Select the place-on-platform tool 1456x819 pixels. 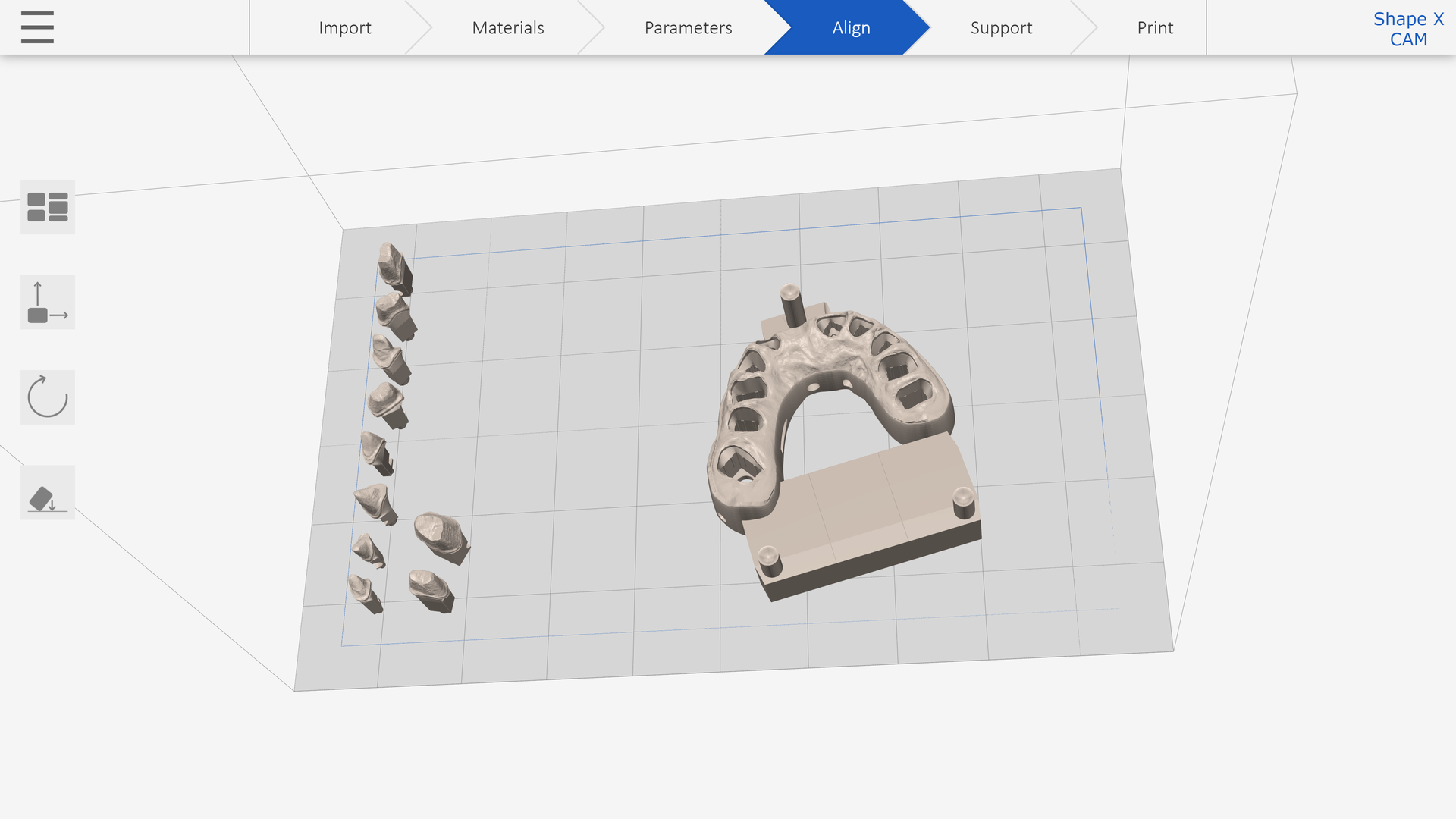48,493
